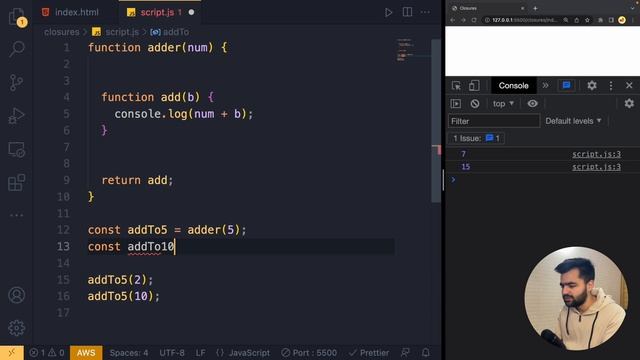Go forward in the browser

click(463, 20)
